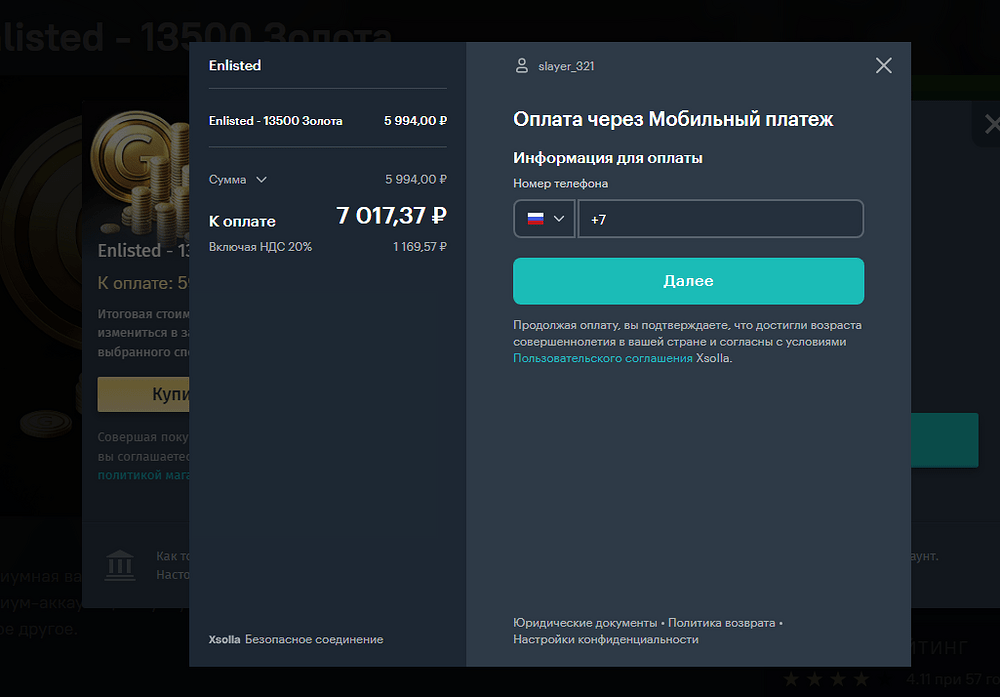Click the К оплате label
Viewport: 1000px width, 697px height.
(242, 221)
